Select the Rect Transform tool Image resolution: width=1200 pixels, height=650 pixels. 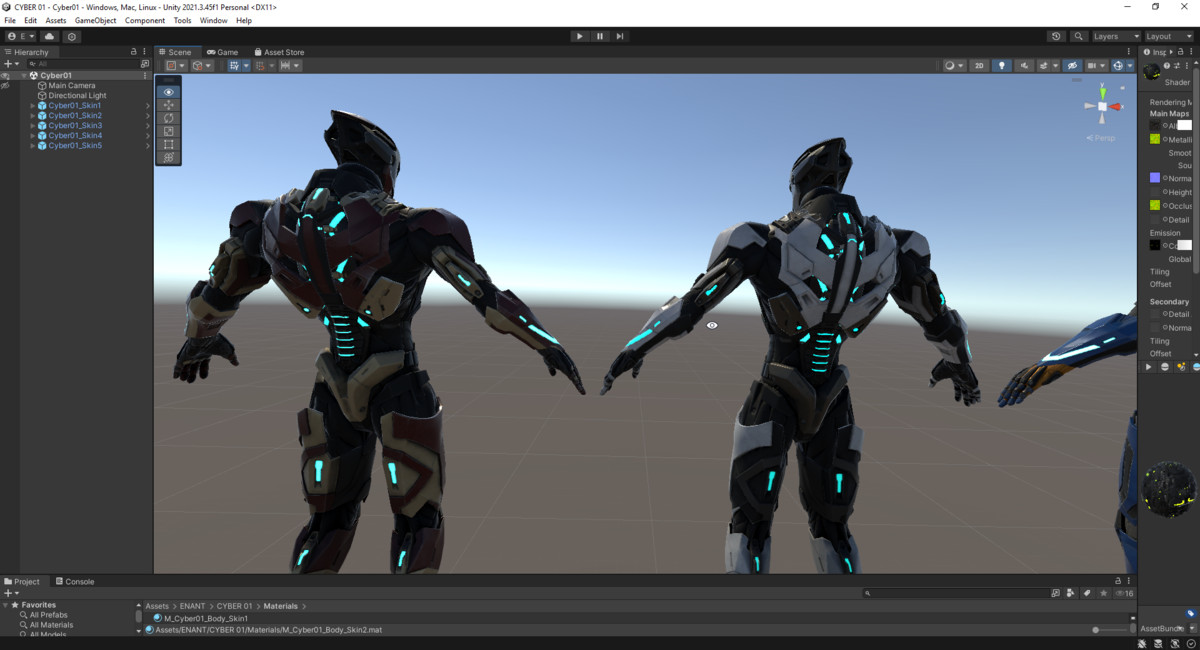(x=168, y=144)
